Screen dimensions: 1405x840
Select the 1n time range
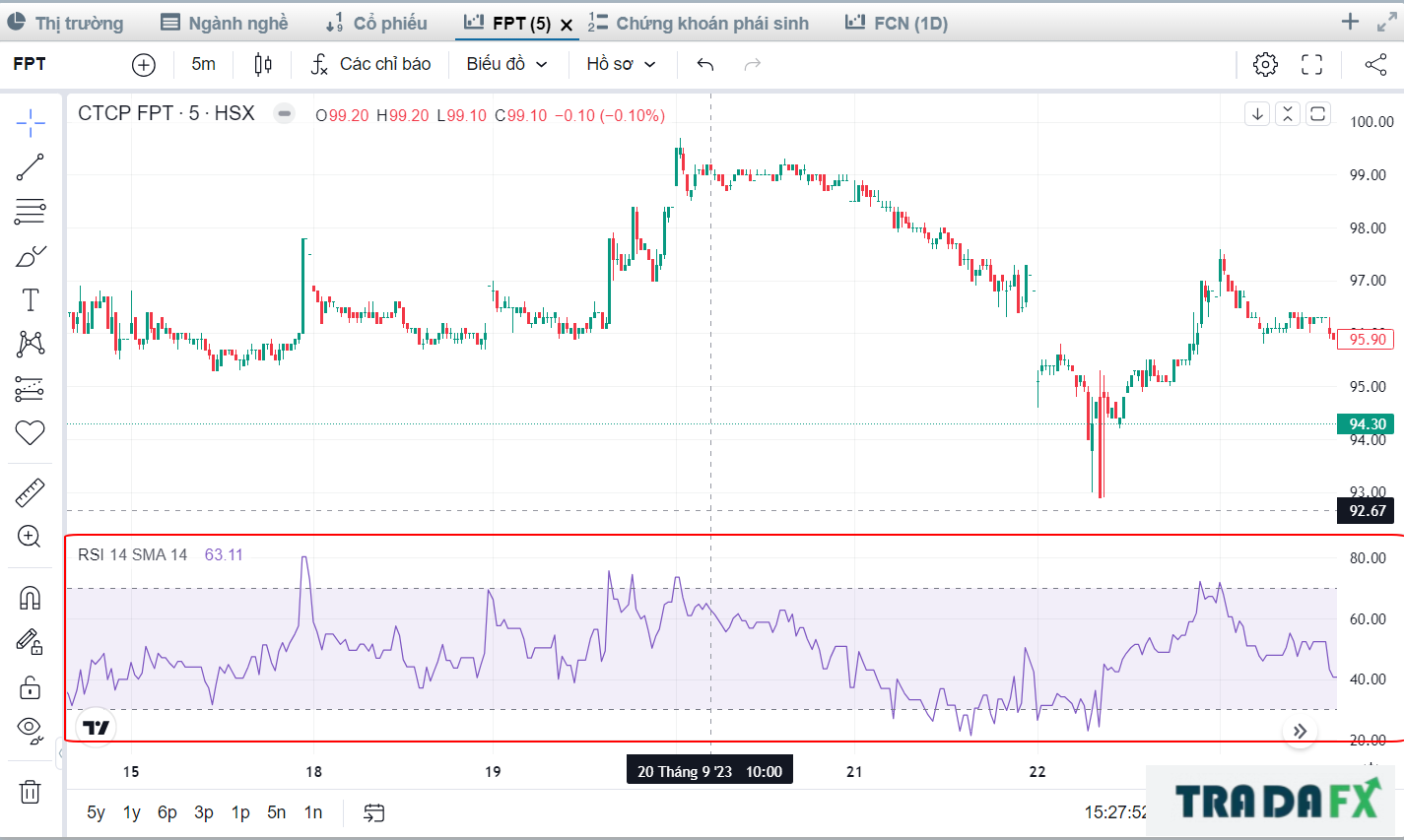[313, 812]
